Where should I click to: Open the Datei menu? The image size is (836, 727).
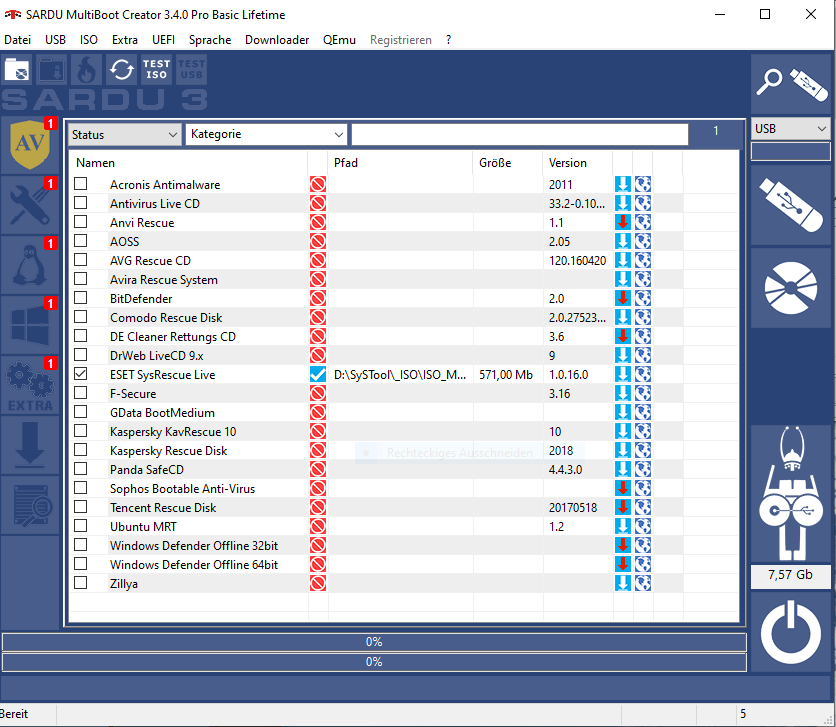click(18, 40)
